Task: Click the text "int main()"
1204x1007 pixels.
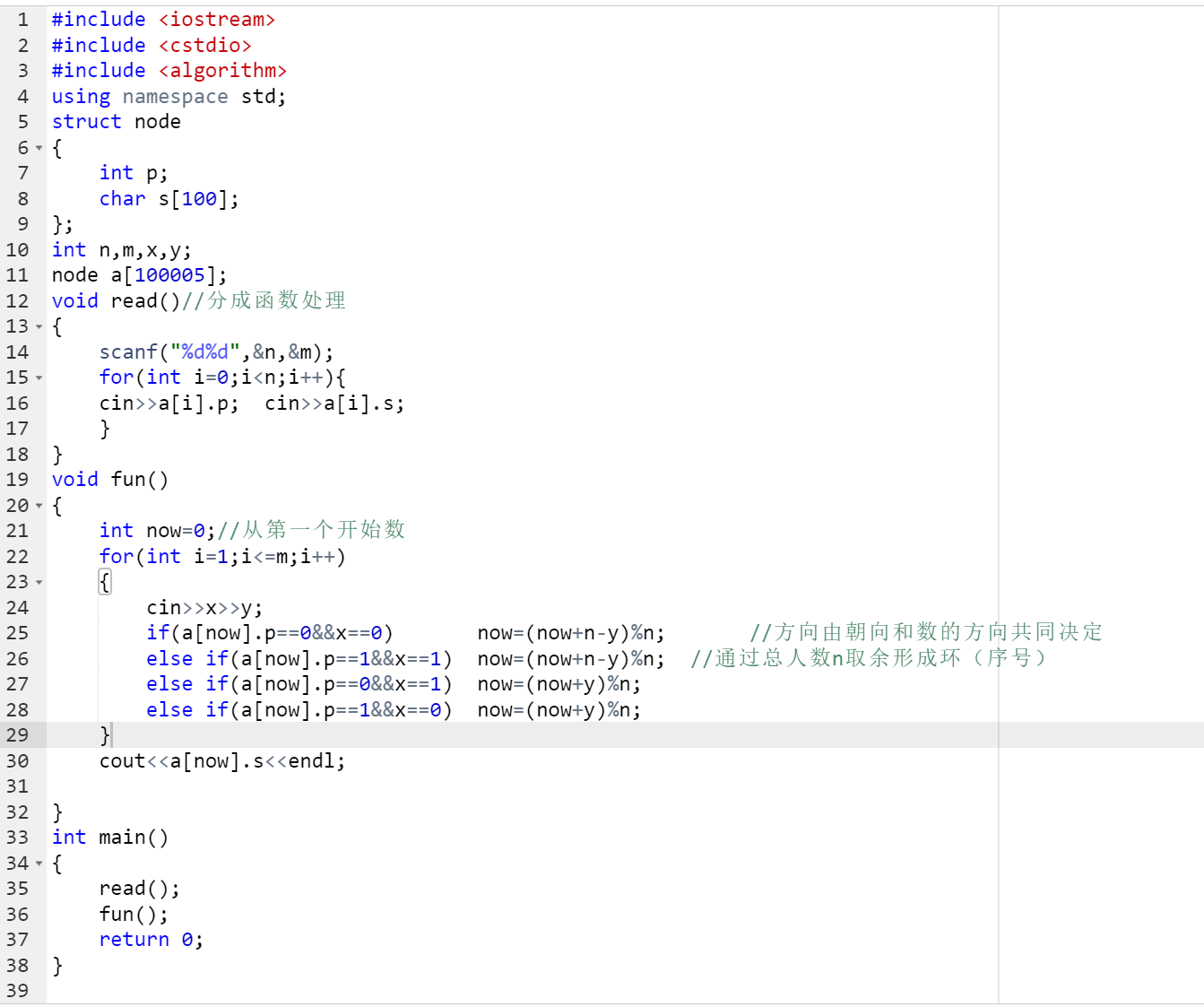Action: pos(110,838)
